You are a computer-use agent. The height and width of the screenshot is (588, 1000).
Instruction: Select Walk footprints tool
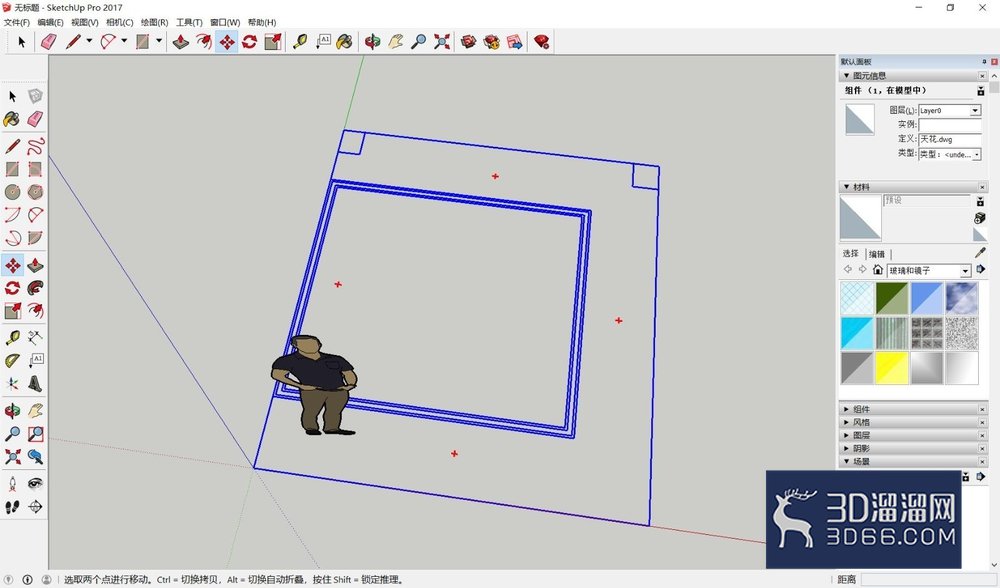13,507
